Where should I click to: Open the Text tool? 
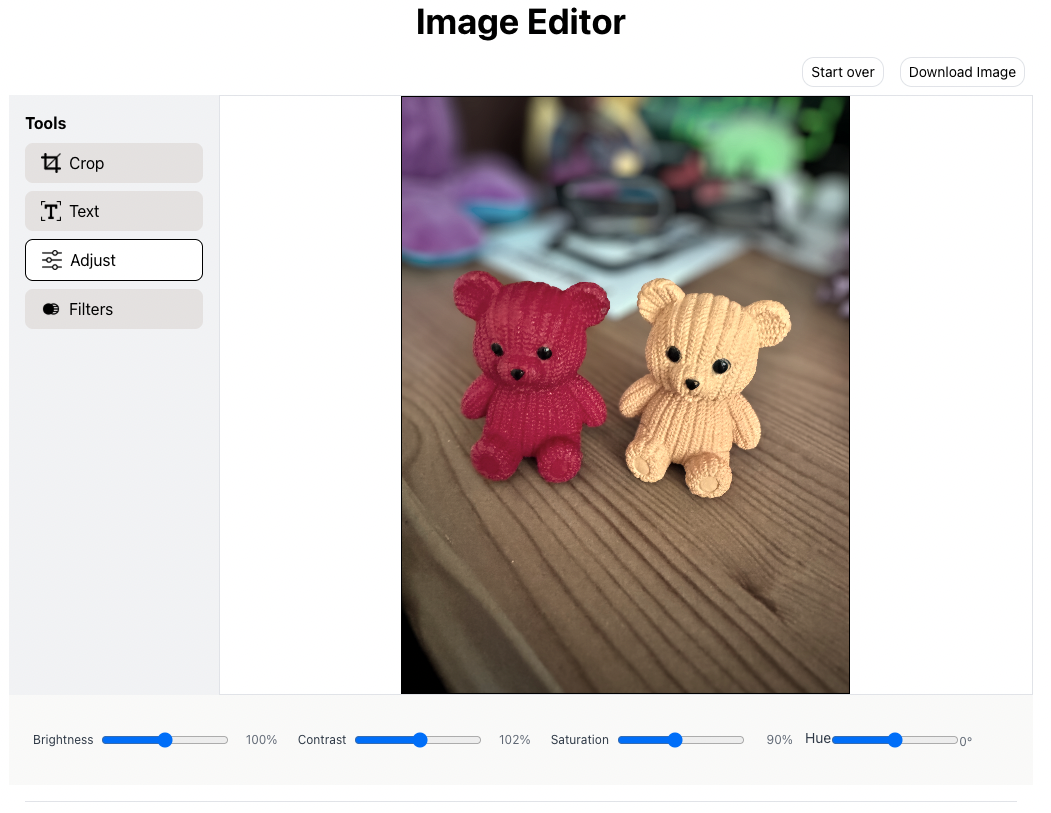pyautogui.click(x=113, y=211)
